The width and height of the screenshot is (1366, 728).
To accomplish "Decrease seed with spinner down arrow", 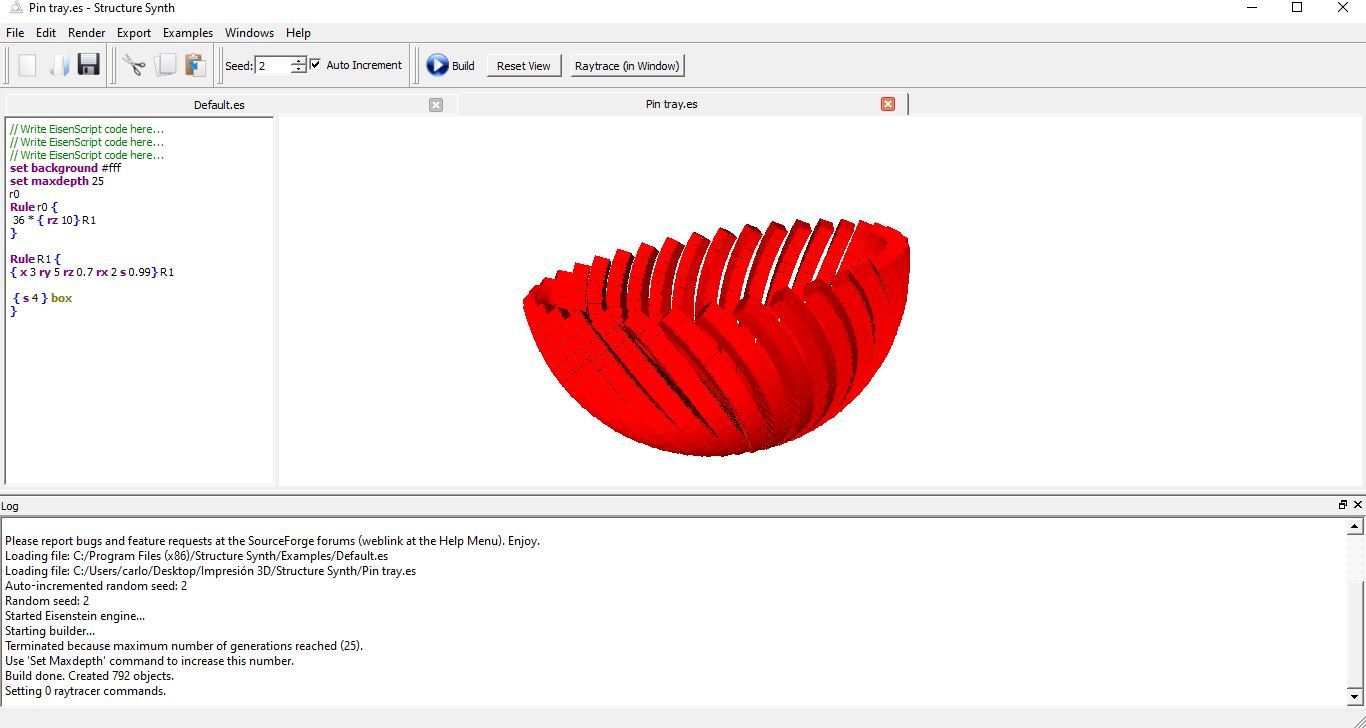I will point(298,71).
